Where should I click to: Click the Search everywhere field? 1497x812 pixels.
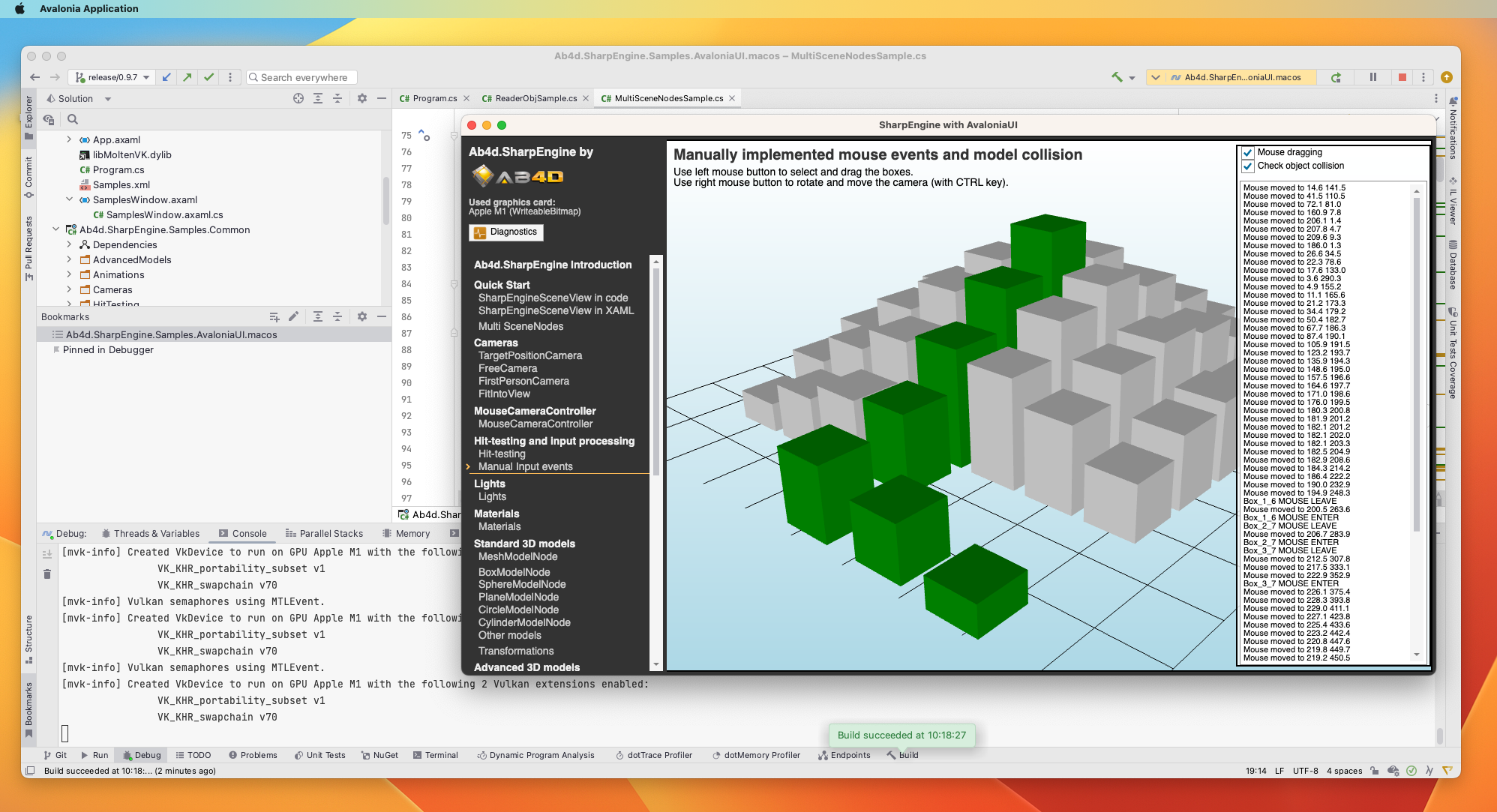click(301, 77)
